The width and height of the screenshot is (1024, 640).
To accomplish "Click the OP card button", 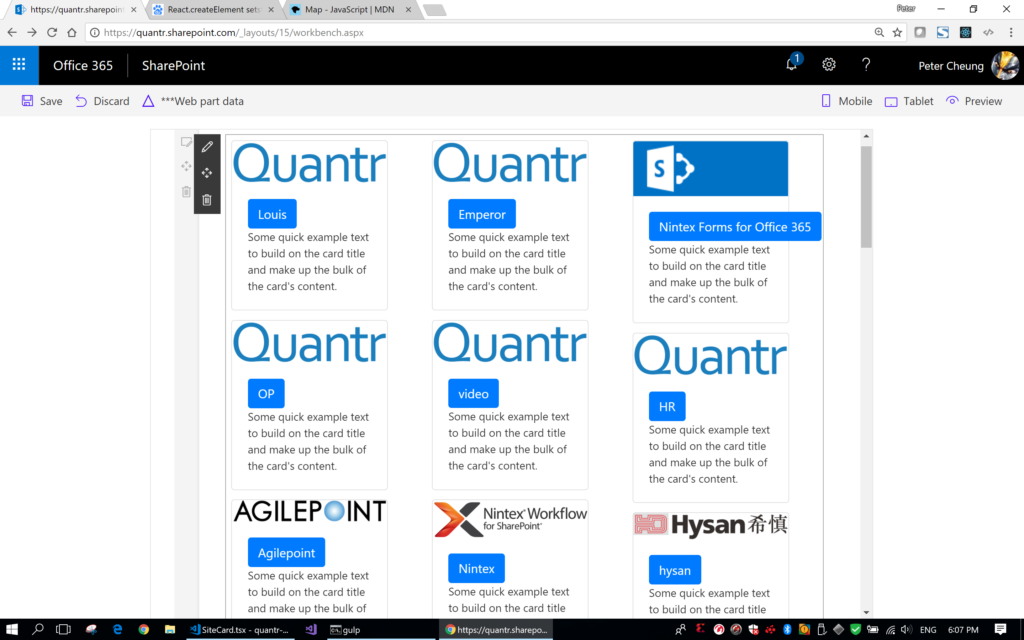I will (x=266, y=394).
